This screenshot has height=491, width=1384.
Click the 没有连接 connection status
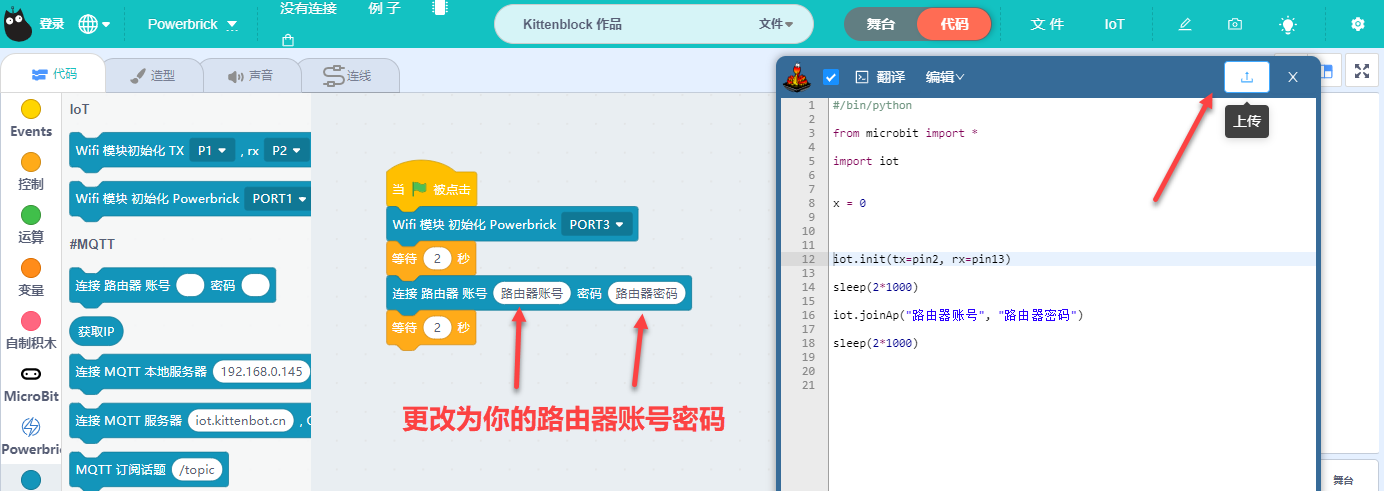308,8
